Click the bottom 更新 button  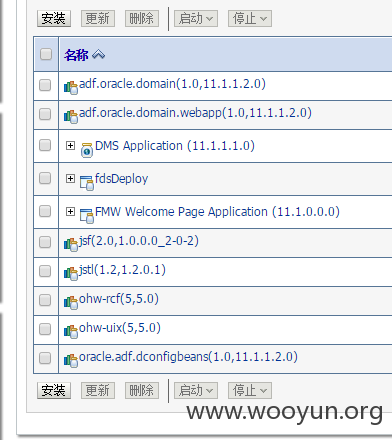click(x=98, y=390)
